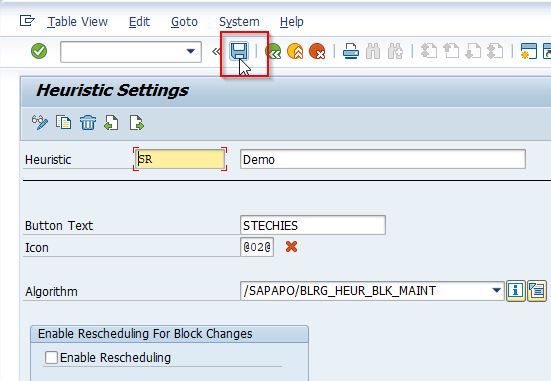
Task: Click the Heuristic field containing SR
Action: coord(180,159)
